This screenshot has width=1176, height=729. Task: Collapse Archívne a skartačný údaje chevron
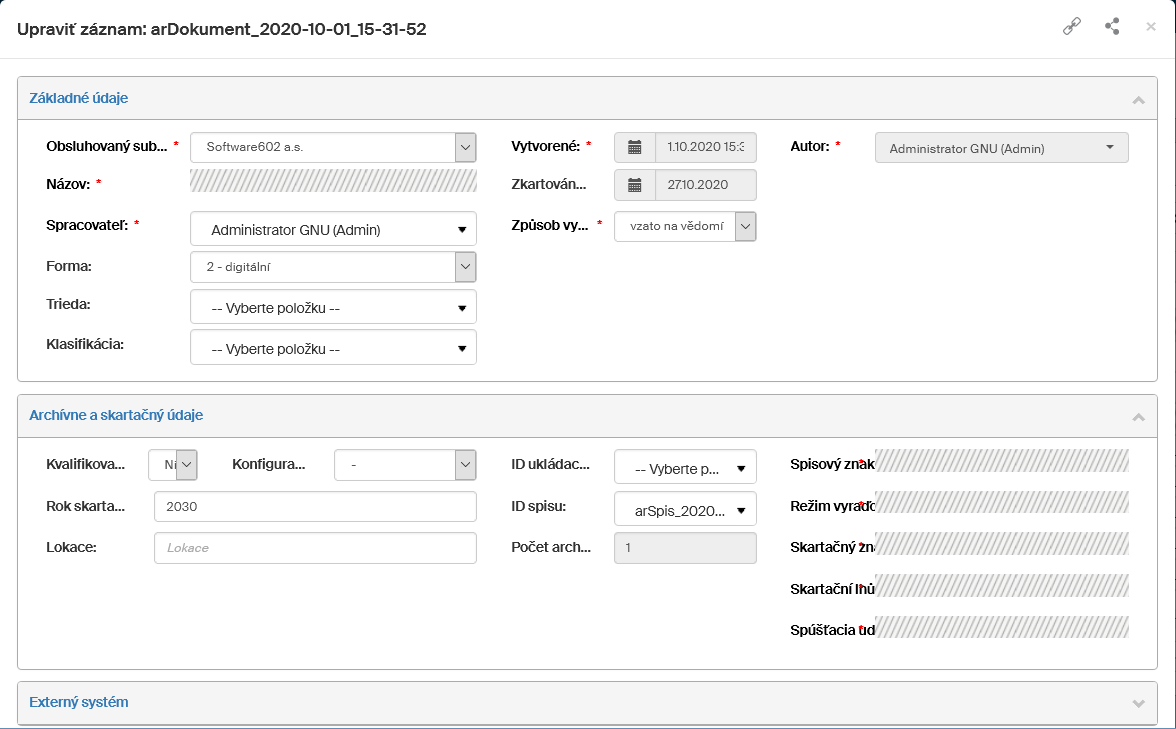[1137, 416]
